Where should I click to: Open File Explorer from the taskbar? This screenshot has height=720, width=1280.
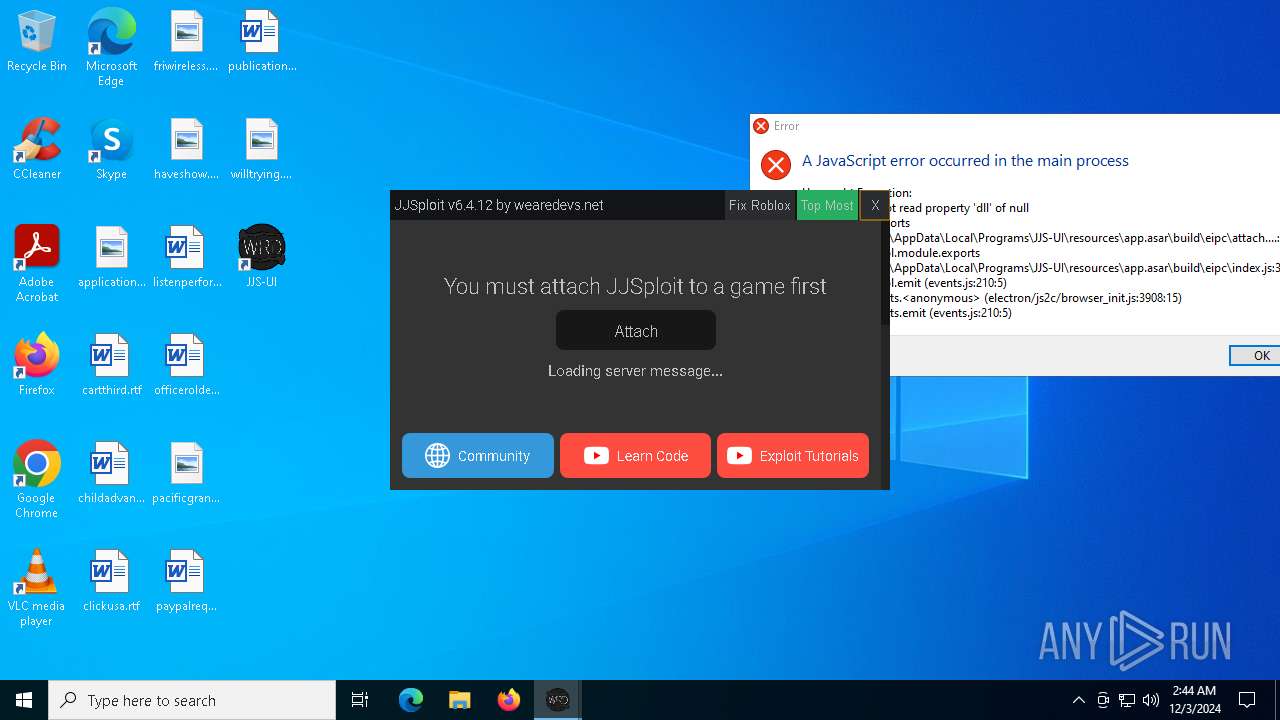pos(460,700)
